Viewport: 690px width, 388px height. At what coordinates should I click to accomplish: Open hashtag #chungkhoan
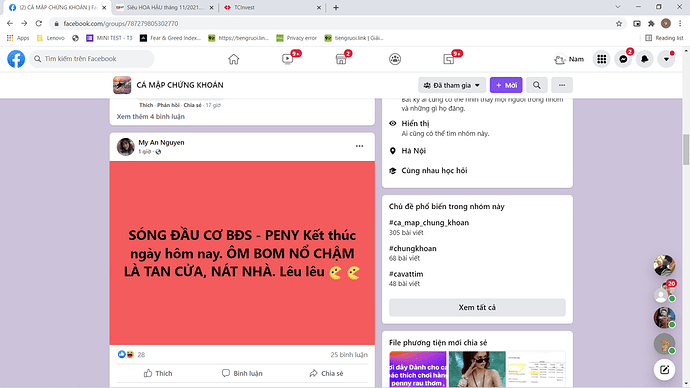[412, 249]
